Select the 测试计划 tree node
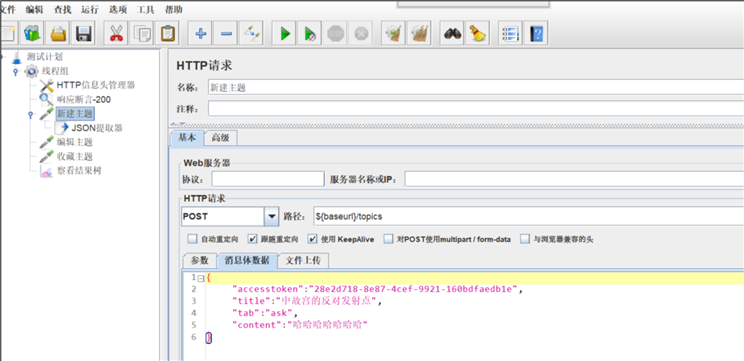744x361 pixels. tap(44, 57)
